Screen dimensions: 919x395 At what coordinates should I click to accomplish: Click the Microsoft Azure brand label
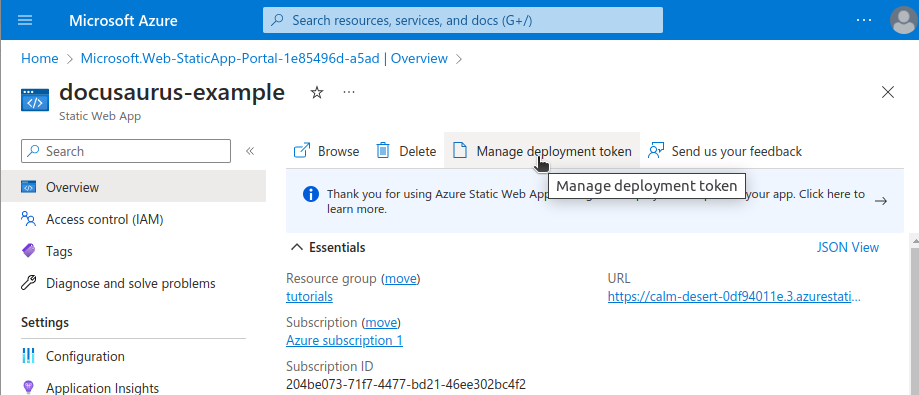pos(123,21)
